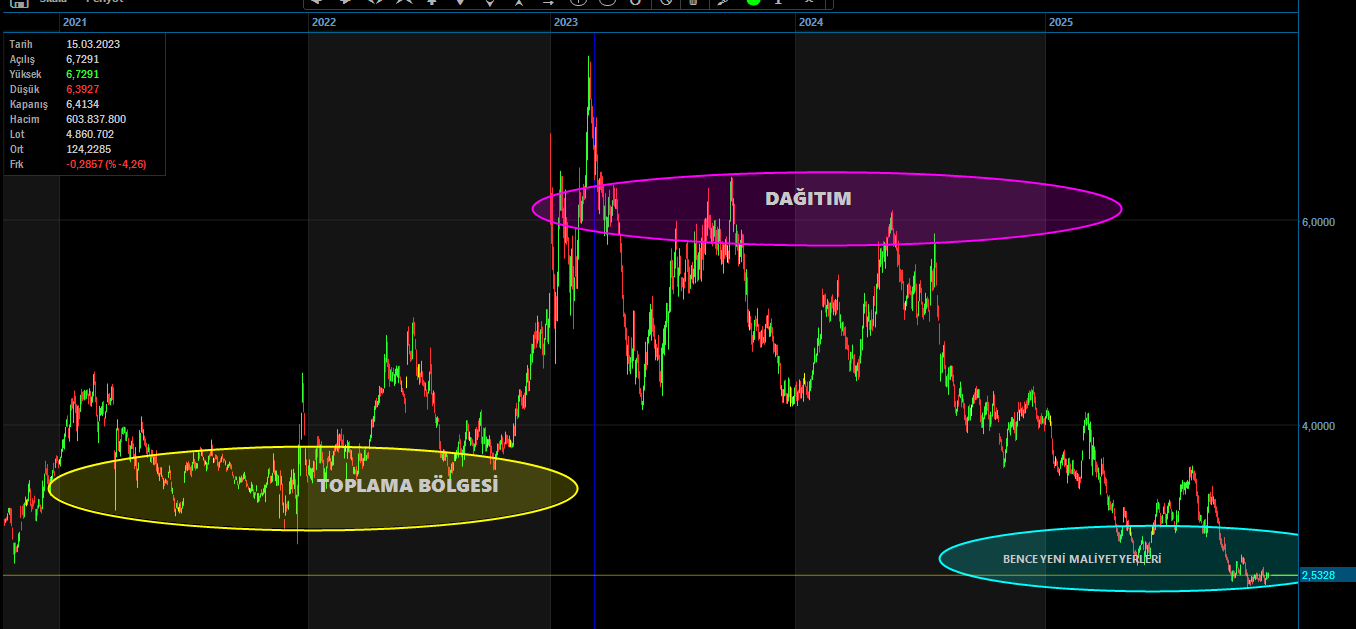The height and width of the screenshot is (629, 1356).
Task: Select the BENCE YENİ MALİYET YERLERİ annotation
Action: 1082,560
